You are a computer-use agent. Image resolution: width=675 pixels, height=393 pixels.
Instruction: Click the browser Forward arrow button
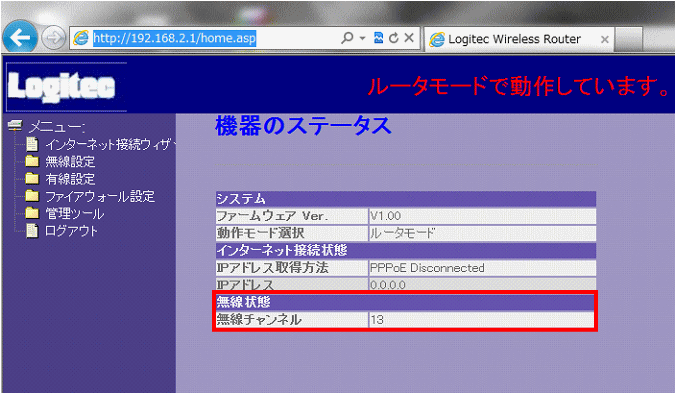(x=53, y=38)
